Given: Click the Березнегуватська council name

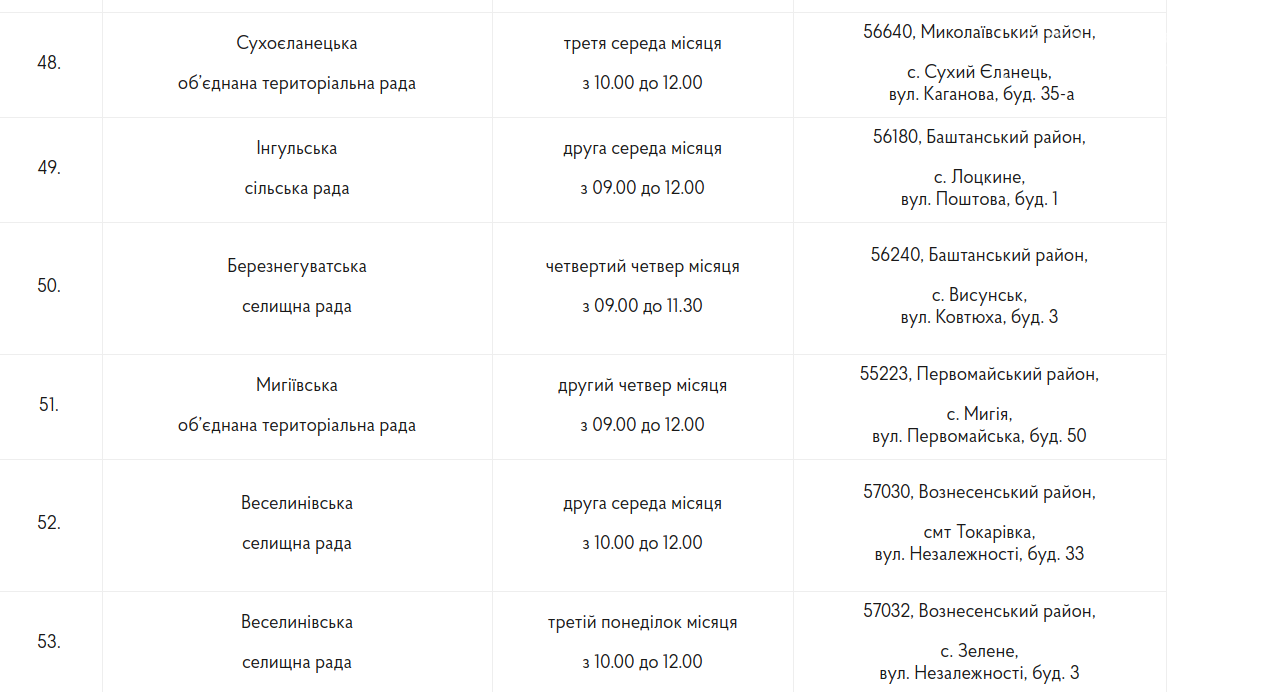Looking at the screenshot, I should click(x=297, y=267).
